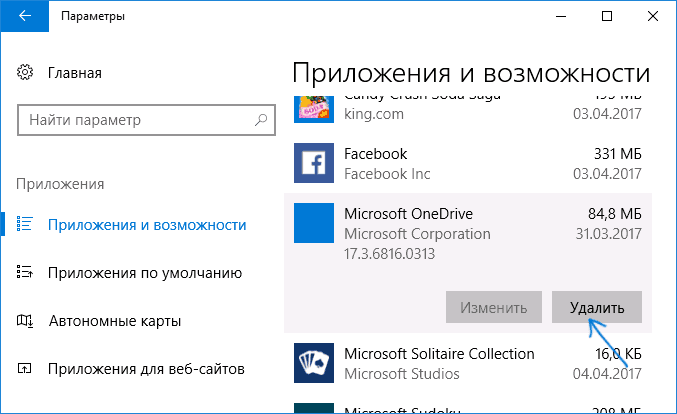
Task: Click the 31.03.2017 install date
Action: tap(608, 234)
